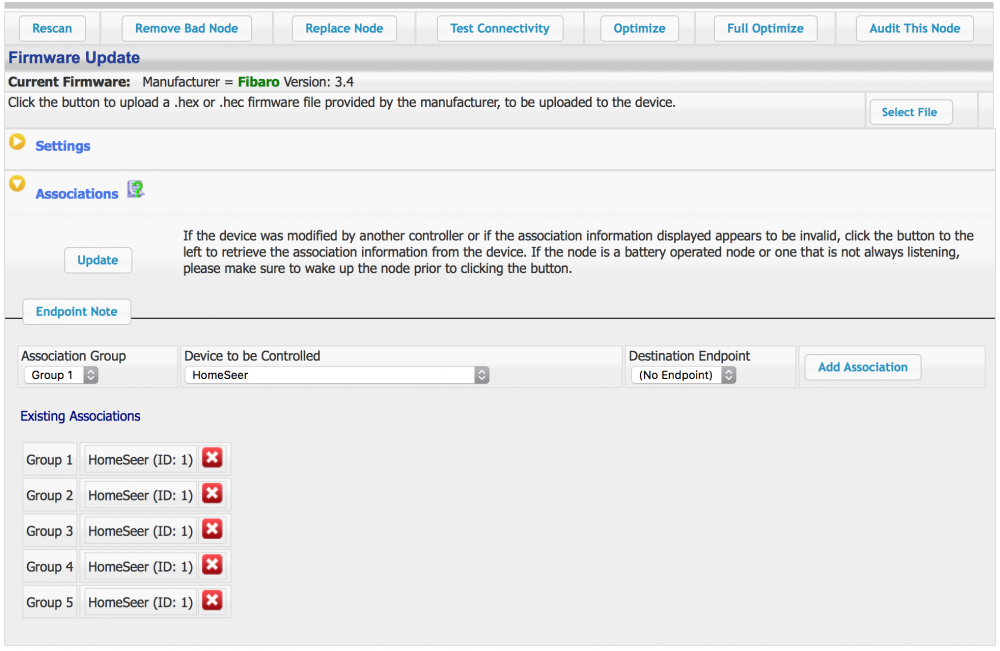Click the Replace Node button
This screenshot has width=1000, height=651.
(344, 28)
